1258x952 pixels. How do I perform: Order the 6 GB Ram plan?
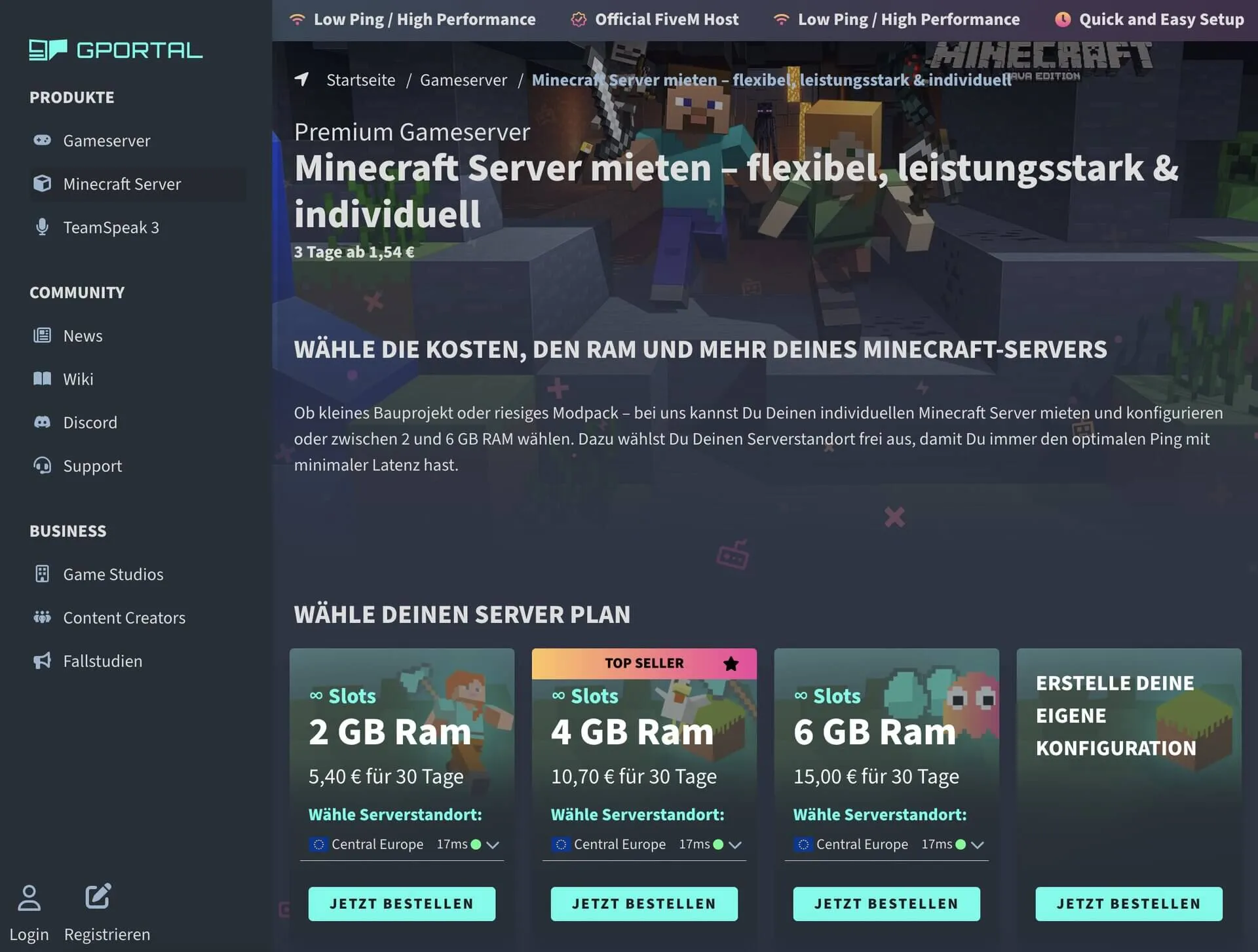pos(886,904)
